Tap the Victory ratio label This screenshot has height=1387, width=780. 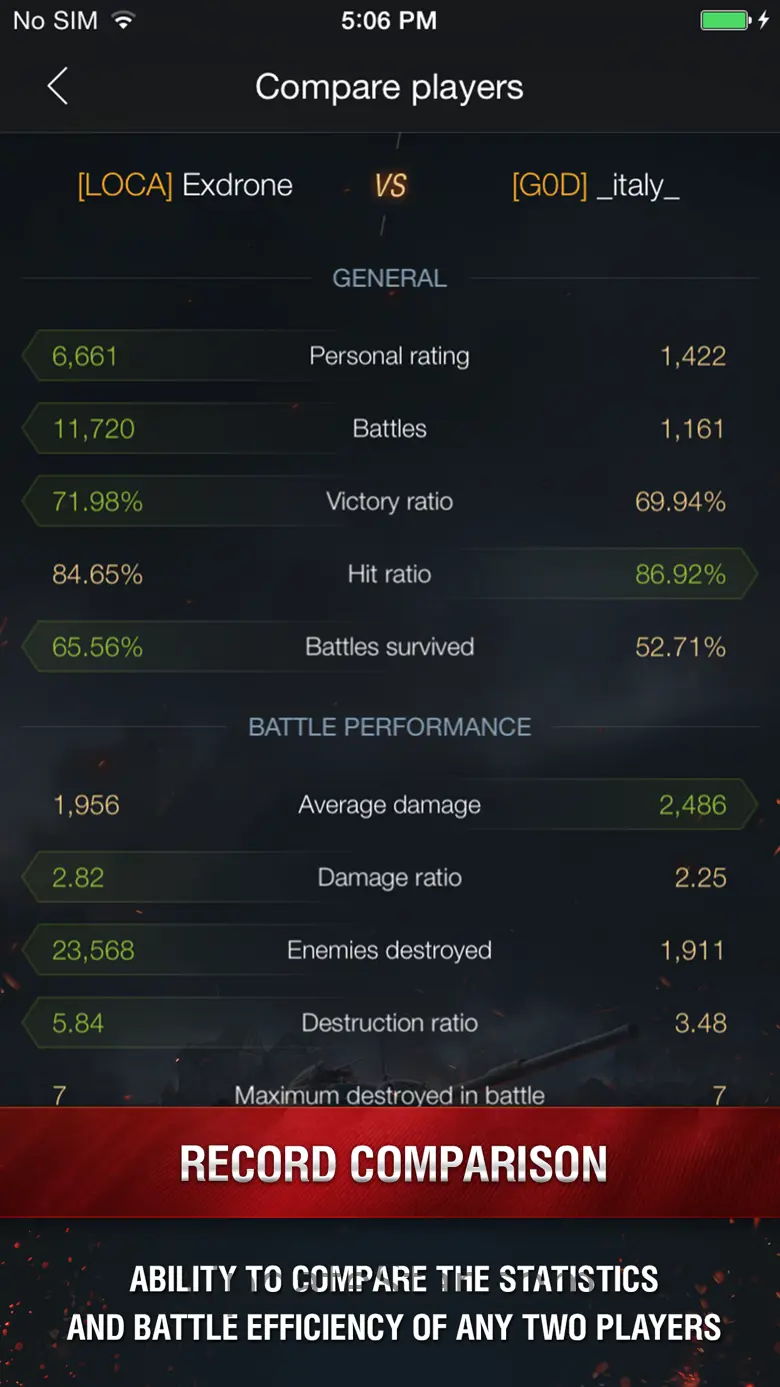pyautogui.click(x=389, y=501)
